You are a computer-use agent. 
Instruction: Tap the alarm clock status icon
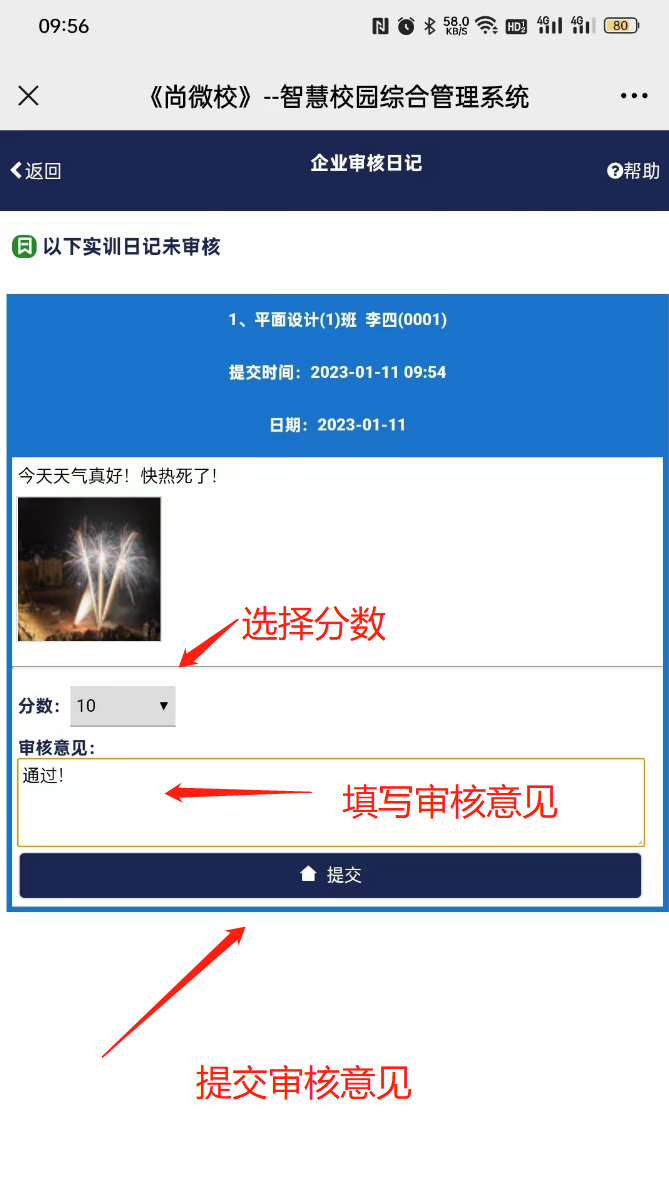(x=406, y=26)
